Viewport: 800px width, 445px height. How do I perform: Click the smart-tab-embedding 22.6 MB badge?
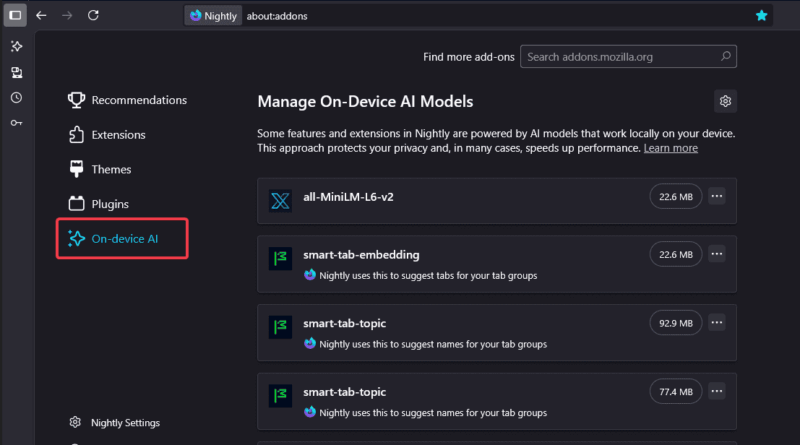point(676,254)
